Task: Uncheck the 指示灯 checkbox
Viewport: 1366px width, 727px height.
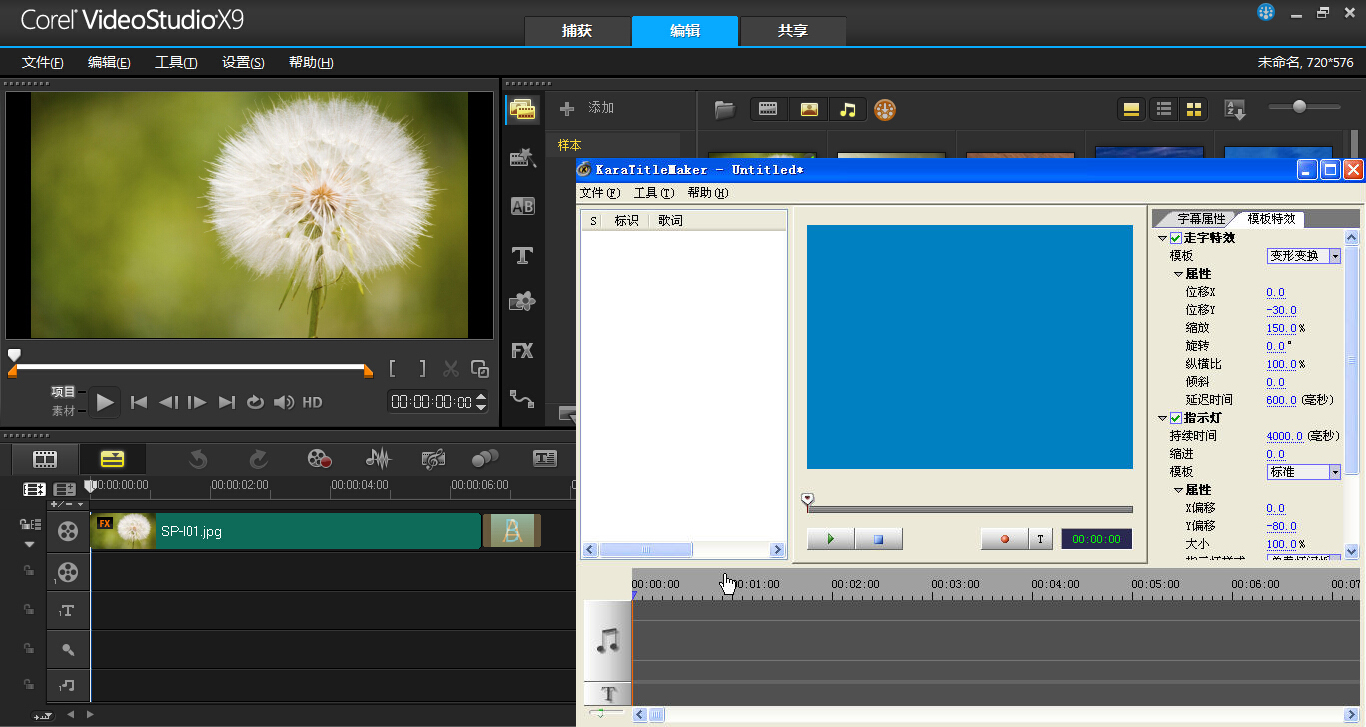Action: coord(1176,418)
